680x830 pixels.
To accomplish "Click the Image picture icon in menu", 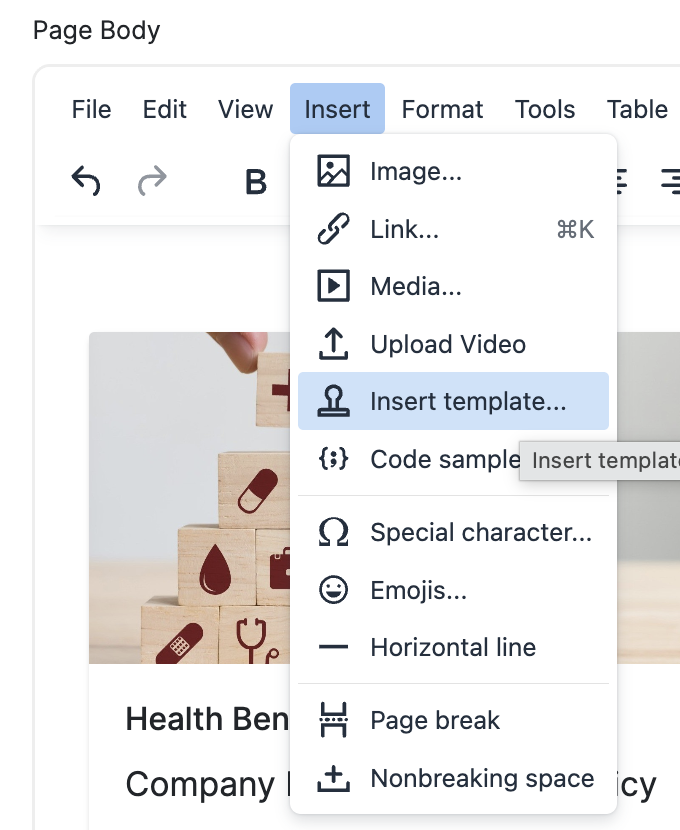I will click(x=333, y=171).
